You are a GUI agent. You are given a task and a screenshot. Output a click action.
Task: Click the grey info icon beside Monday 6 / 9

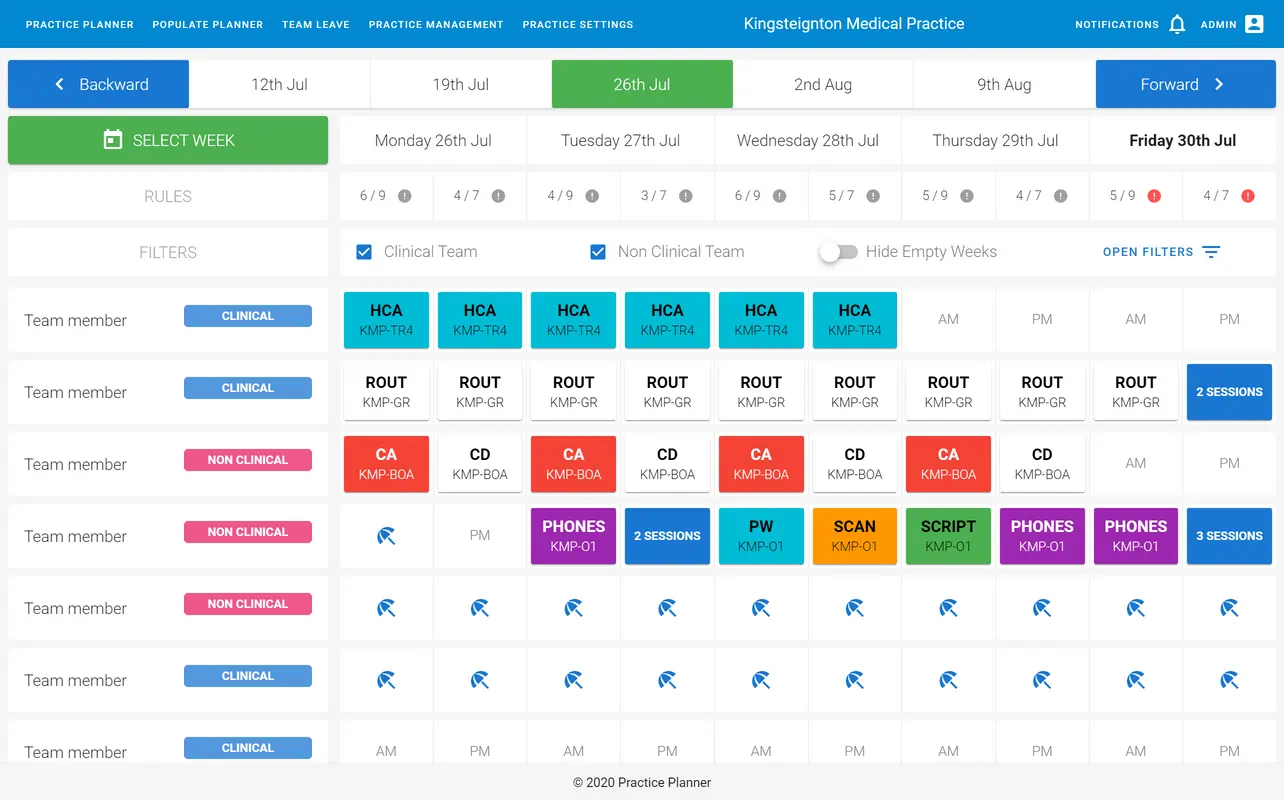tap(405, 196)
